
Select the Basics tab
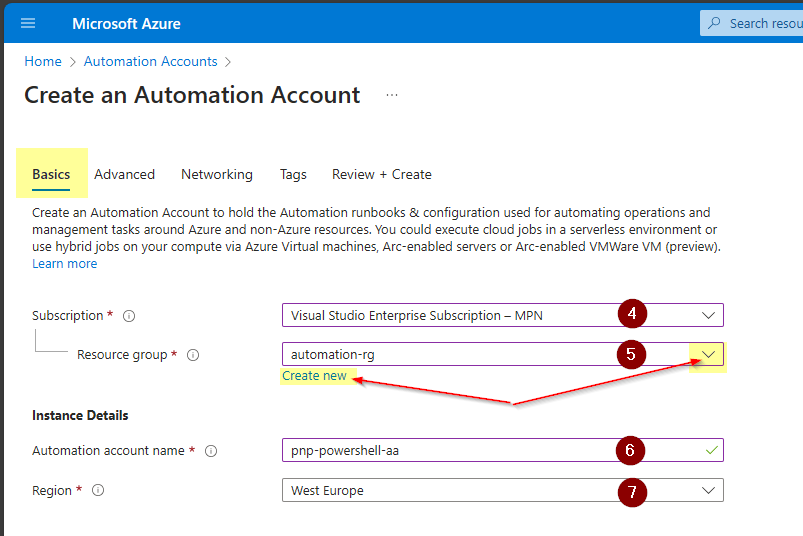(x=51, y=175)
